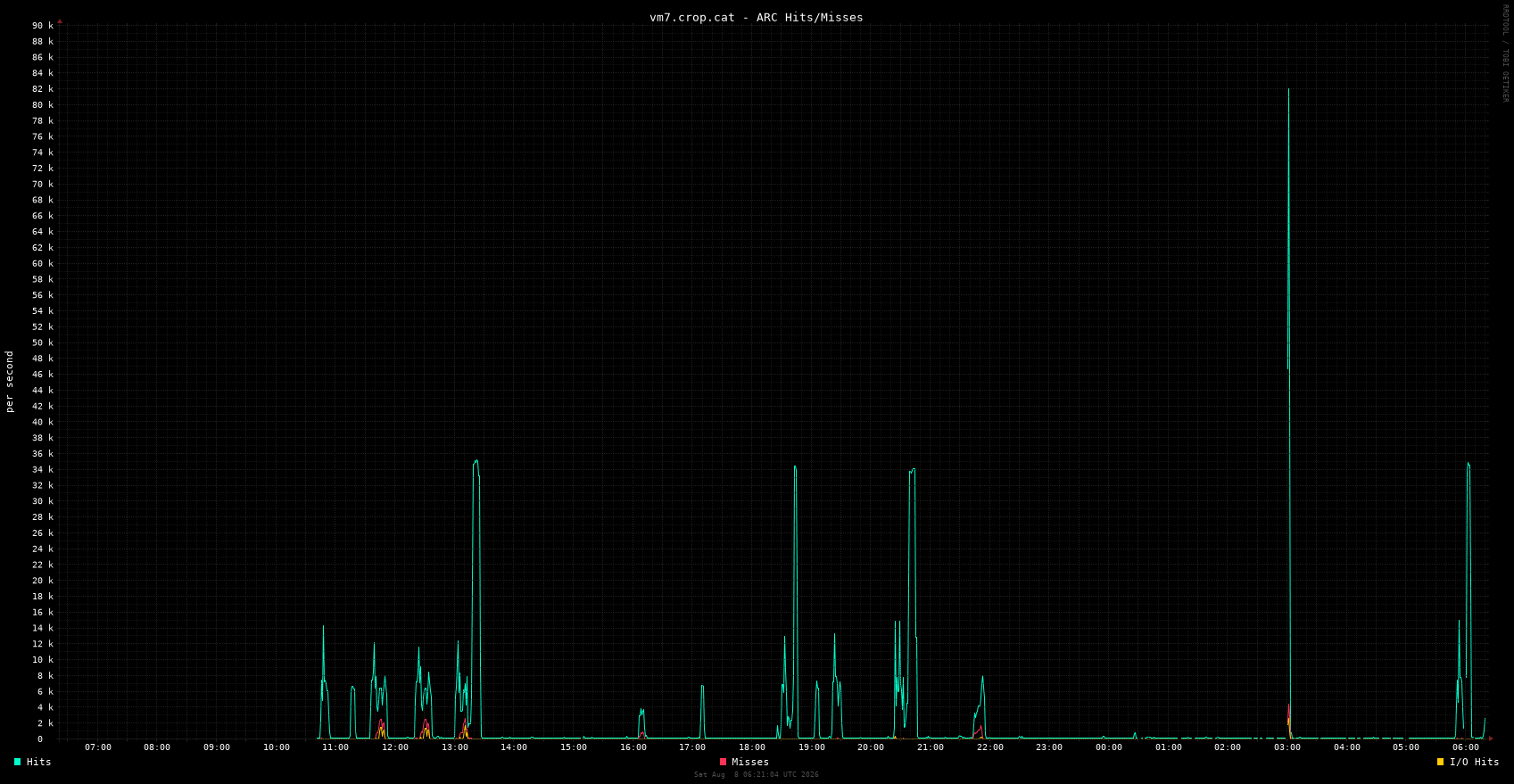The image size is (1514, 784).
Task: Click the "13:00" time axis label
Action: [x=455, y=747]
